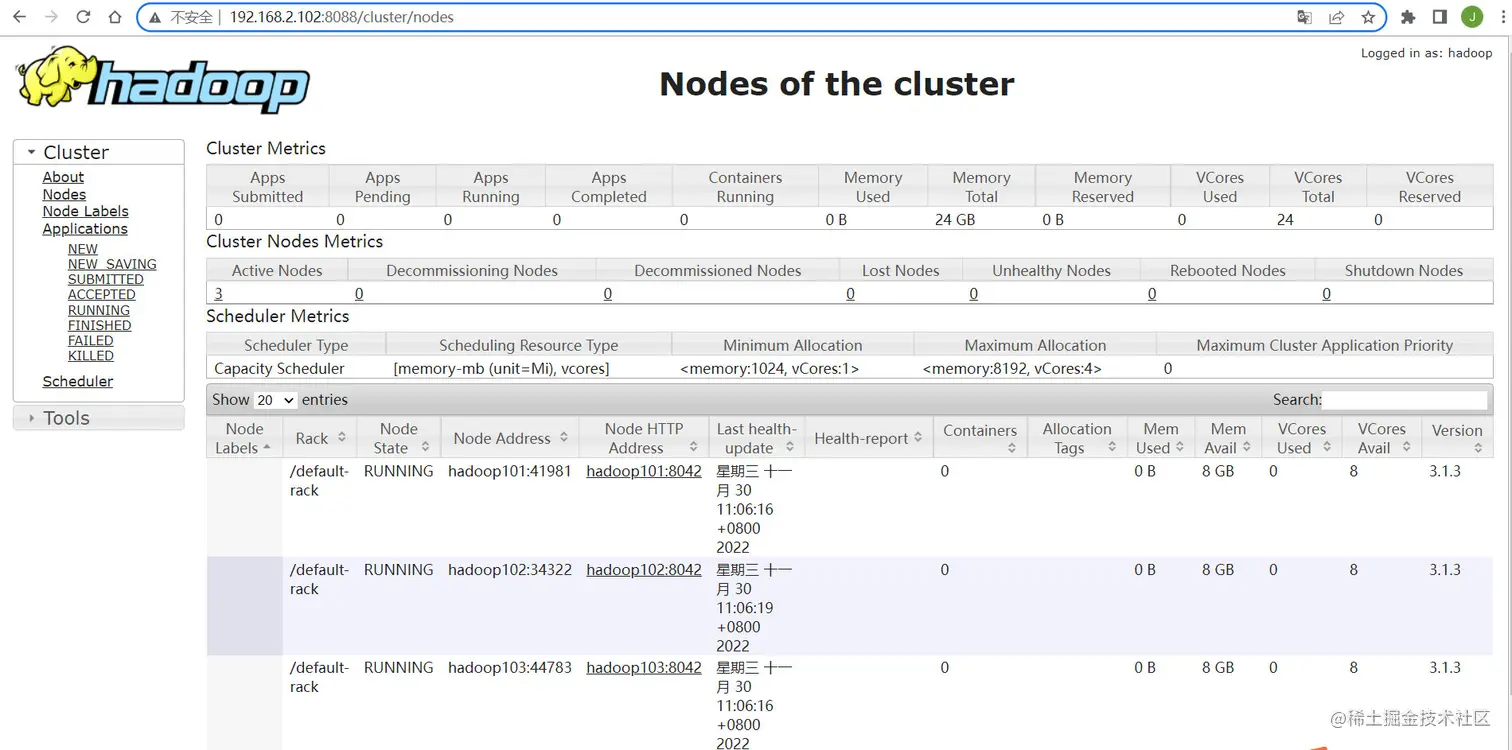The image size is (1512, 750).
Task: Open the Active Nodes count 3 link
Action: 219,294
